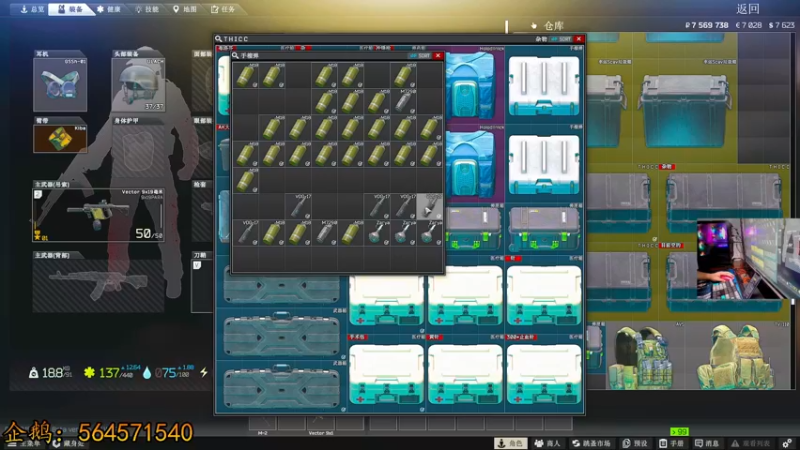This screenshot has width=800, height=450.
Task: Click the Vector 9x1 quick-use slot
Action: coord(320,423)
